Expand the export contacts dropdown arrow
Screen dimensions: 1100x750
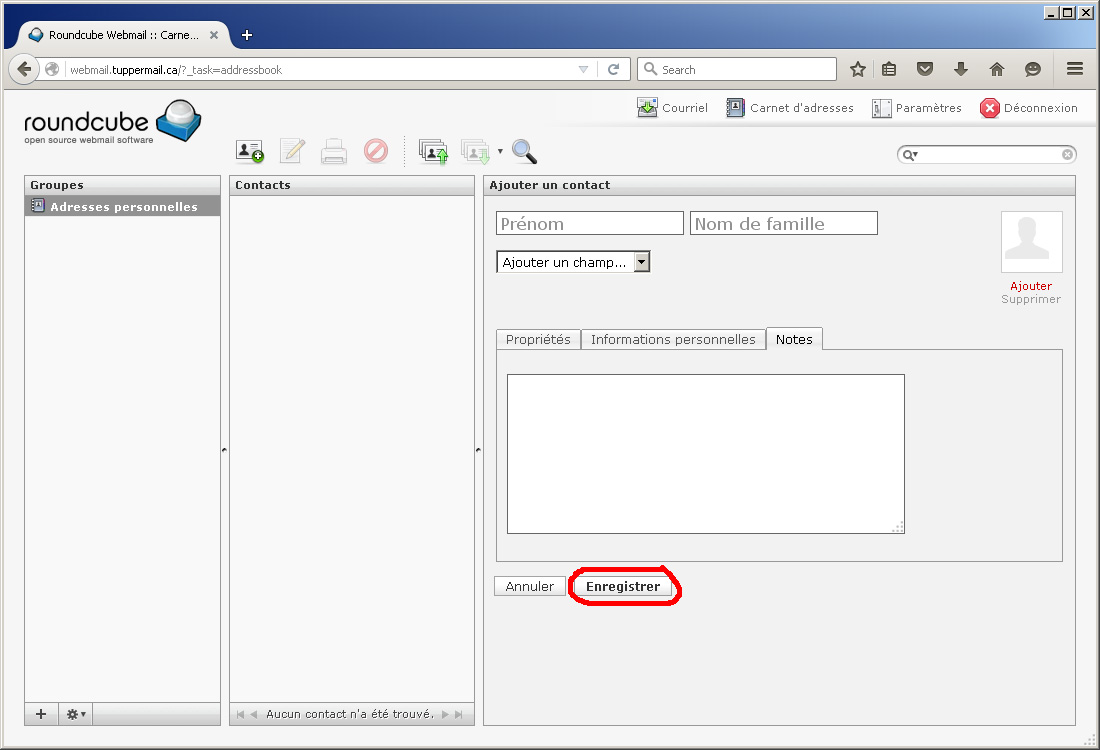pos(500,152)
